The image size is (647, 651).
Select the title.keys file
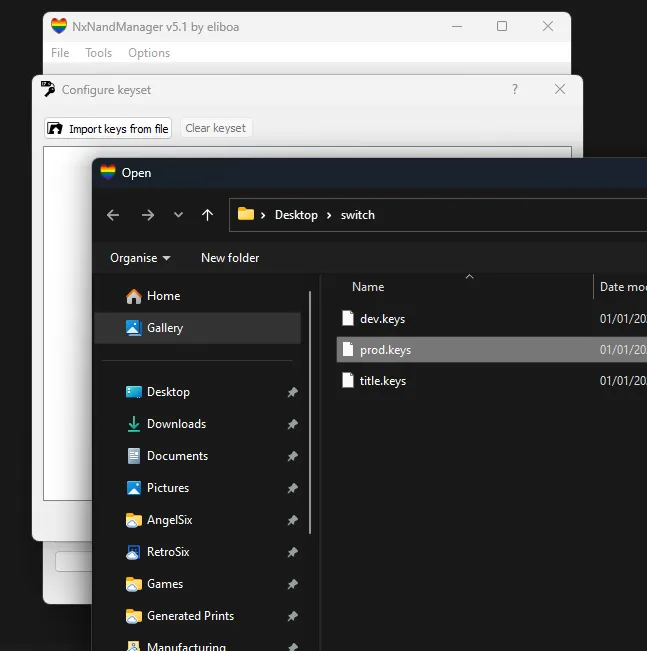click(382, 381)
